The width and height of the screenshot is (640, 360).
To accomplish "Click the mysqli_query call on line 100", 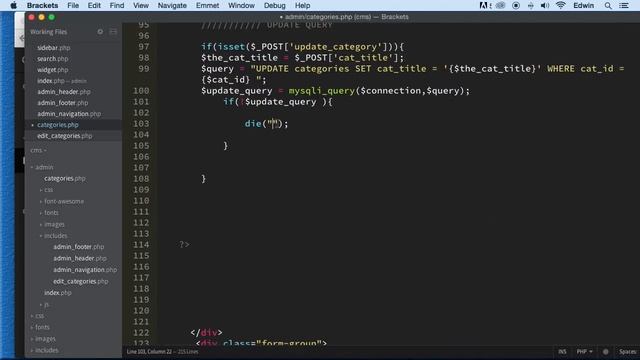I will [x=322, y=91].
